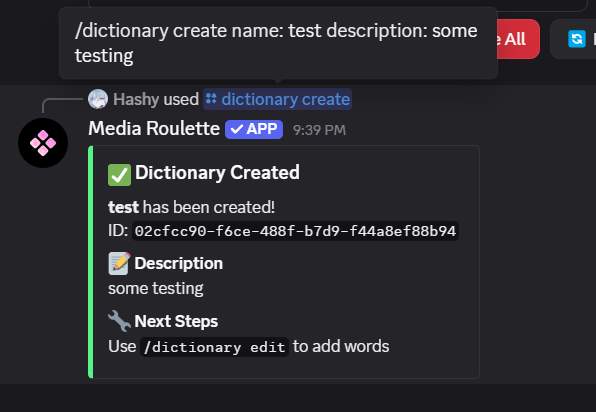This screenshot has height=412, width=596.
Task: Open the dictionary create command link
Action: pyautogui.click(x=277, y=99)
